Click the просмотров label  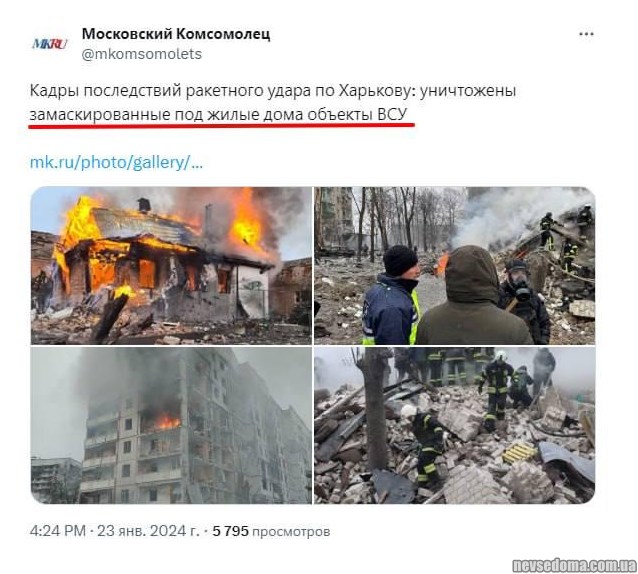(291, 532)
